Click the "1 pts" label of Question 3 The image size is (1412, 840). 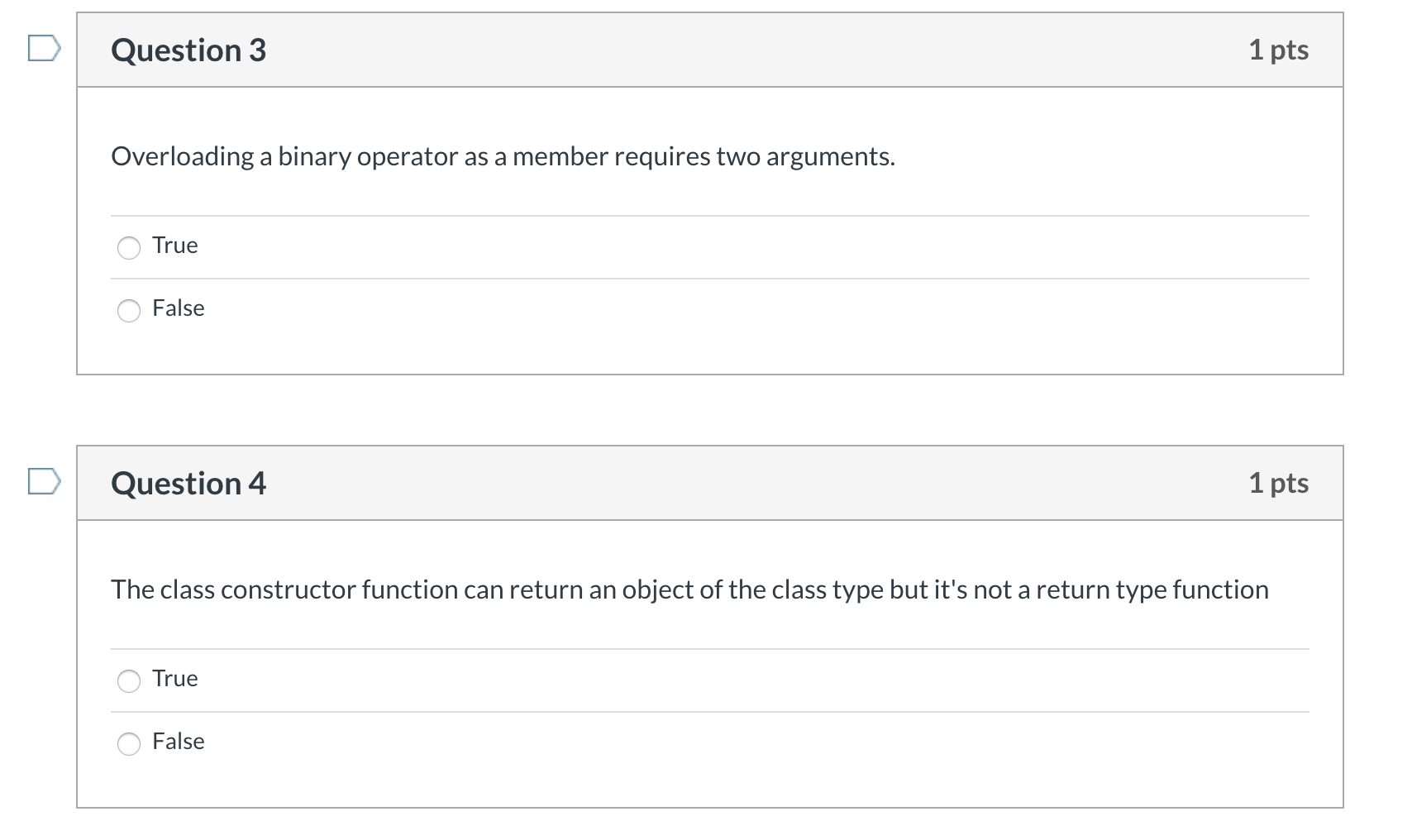[x=1279, y=50]
